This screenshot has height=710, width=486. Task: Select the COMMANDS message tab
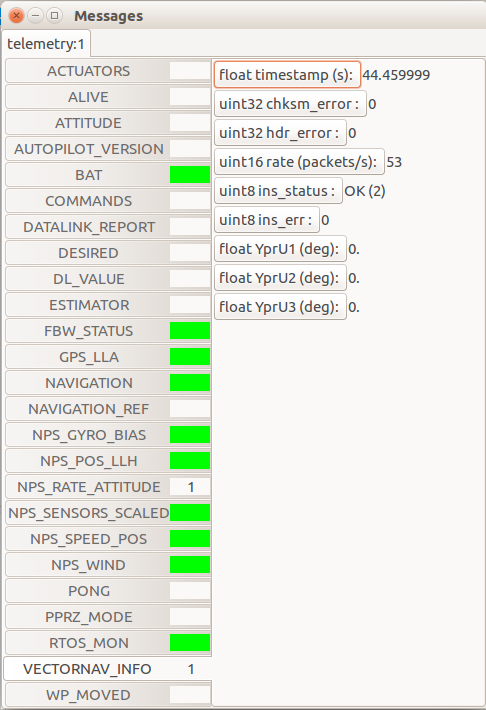click(x=108, y=201)
